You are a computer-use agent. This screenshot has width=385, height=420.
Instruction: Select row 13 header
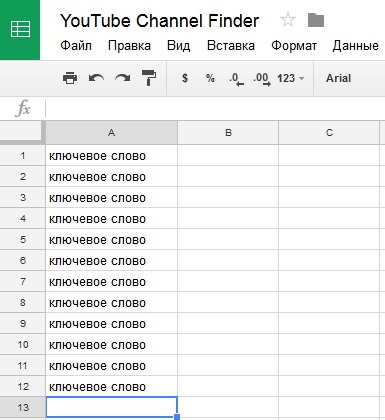[x=23, y=407]
